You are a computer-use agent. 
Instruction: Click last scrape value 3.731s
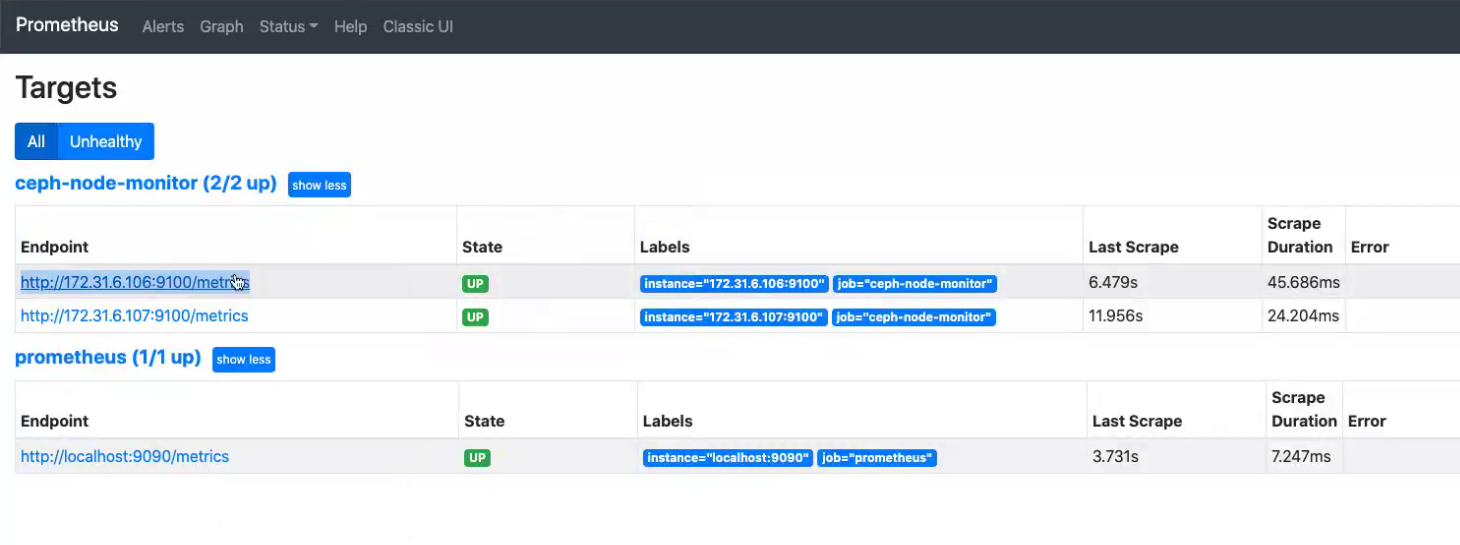click(1115, 457)
